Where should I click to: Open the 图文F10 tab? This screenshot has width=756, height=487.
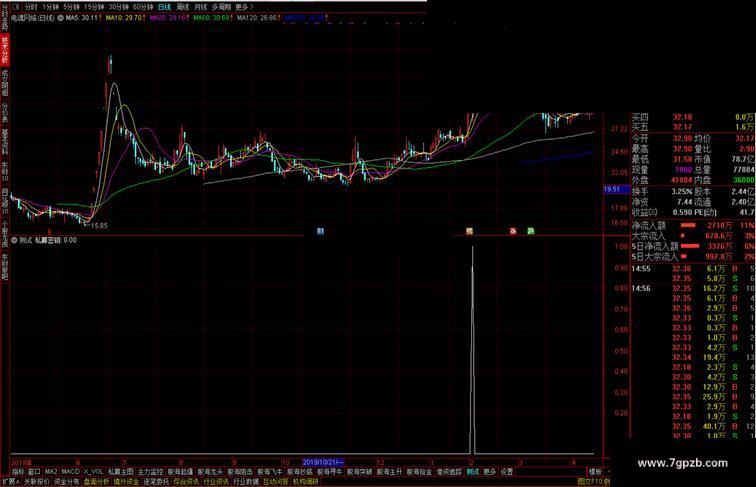(x=590, y=481)
